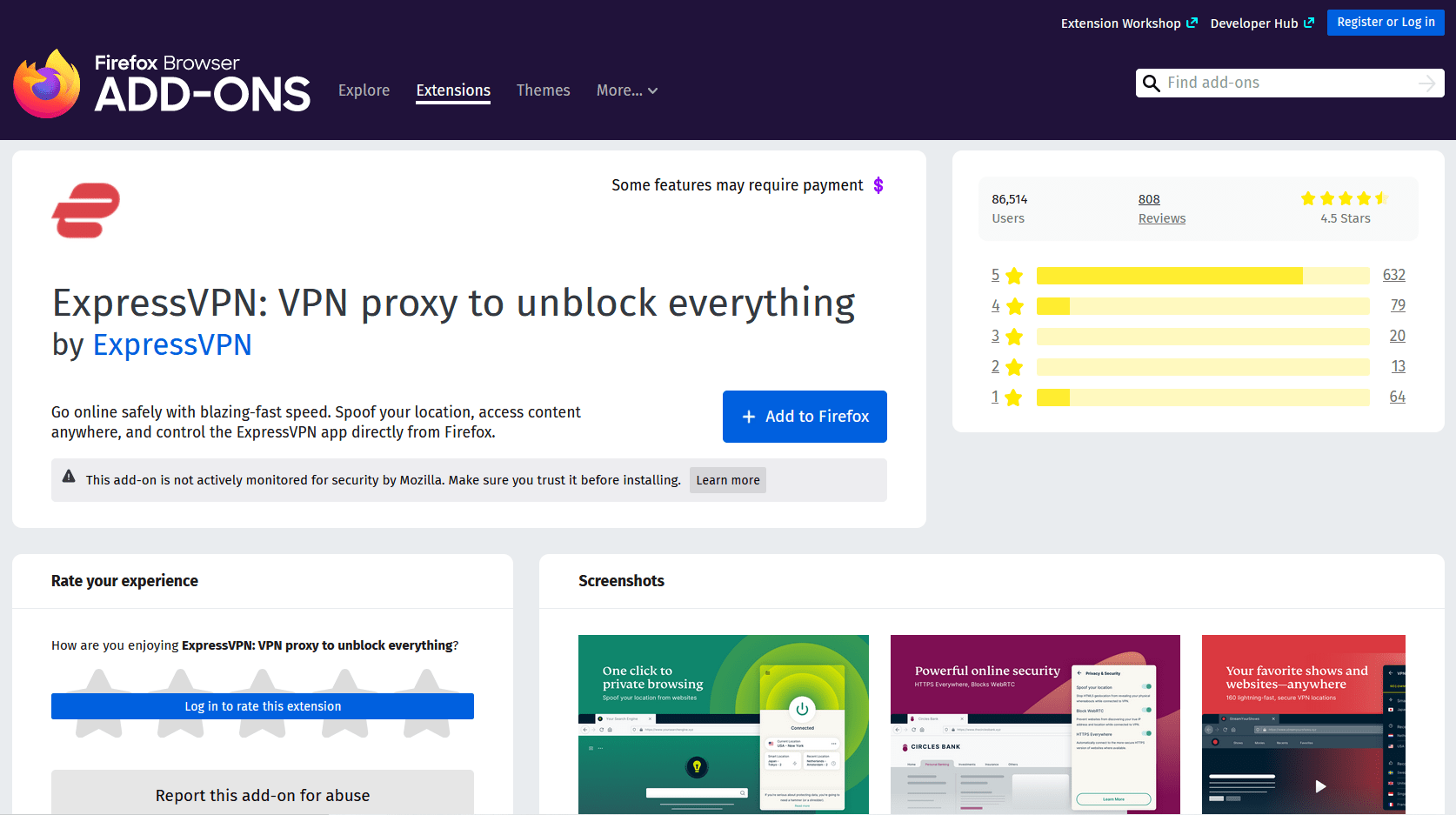Open 13 two-star reviews count
1456x815 pixels.
click(x=1398, y=366)
